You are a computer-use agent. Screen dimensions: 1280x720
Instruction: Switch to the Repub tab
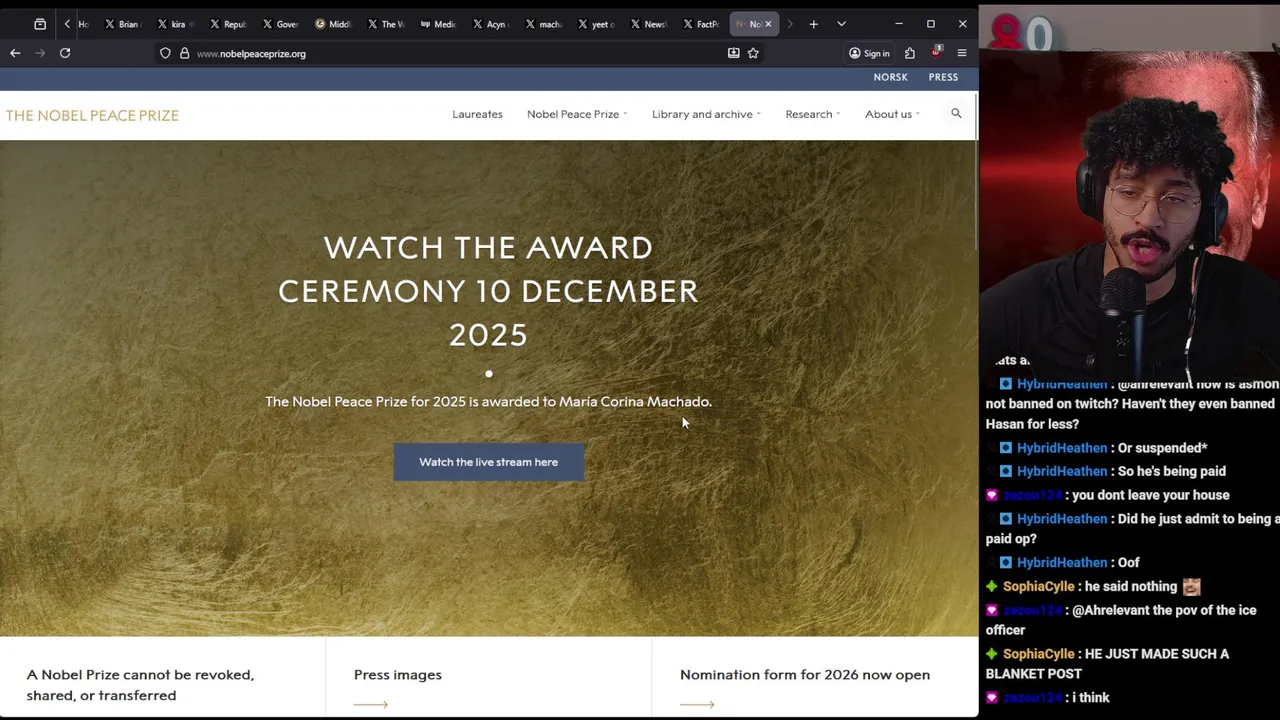point(228,24)
